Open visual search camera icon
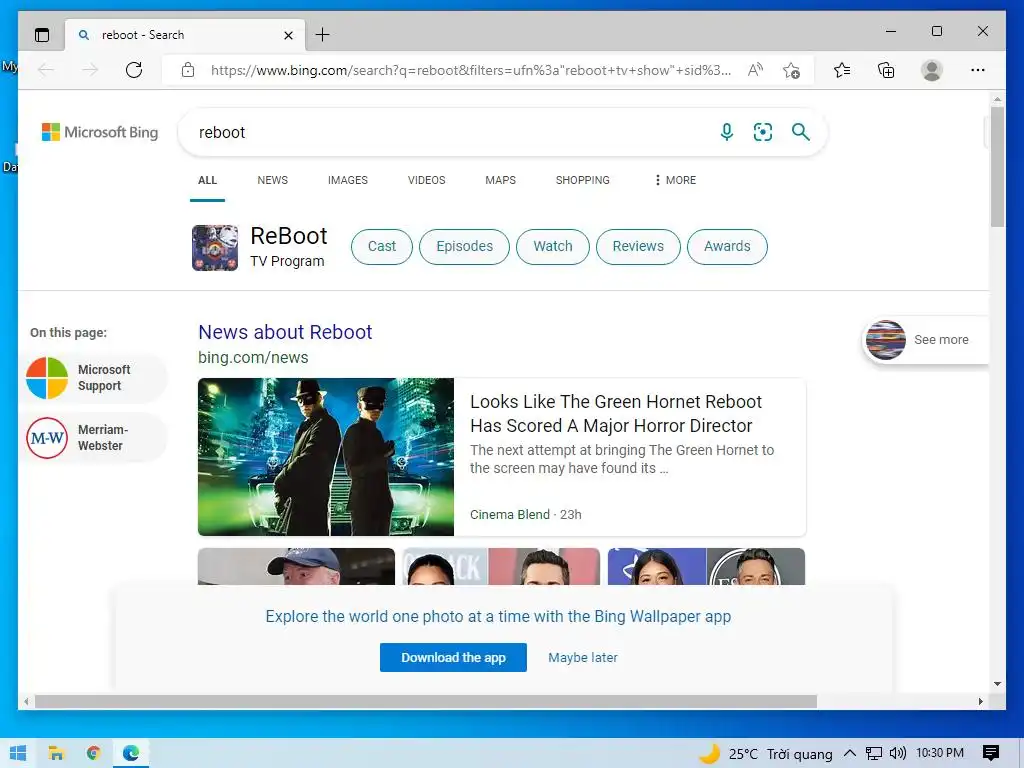This screenshot has height=768, width=1024. [x=763, y=132]
